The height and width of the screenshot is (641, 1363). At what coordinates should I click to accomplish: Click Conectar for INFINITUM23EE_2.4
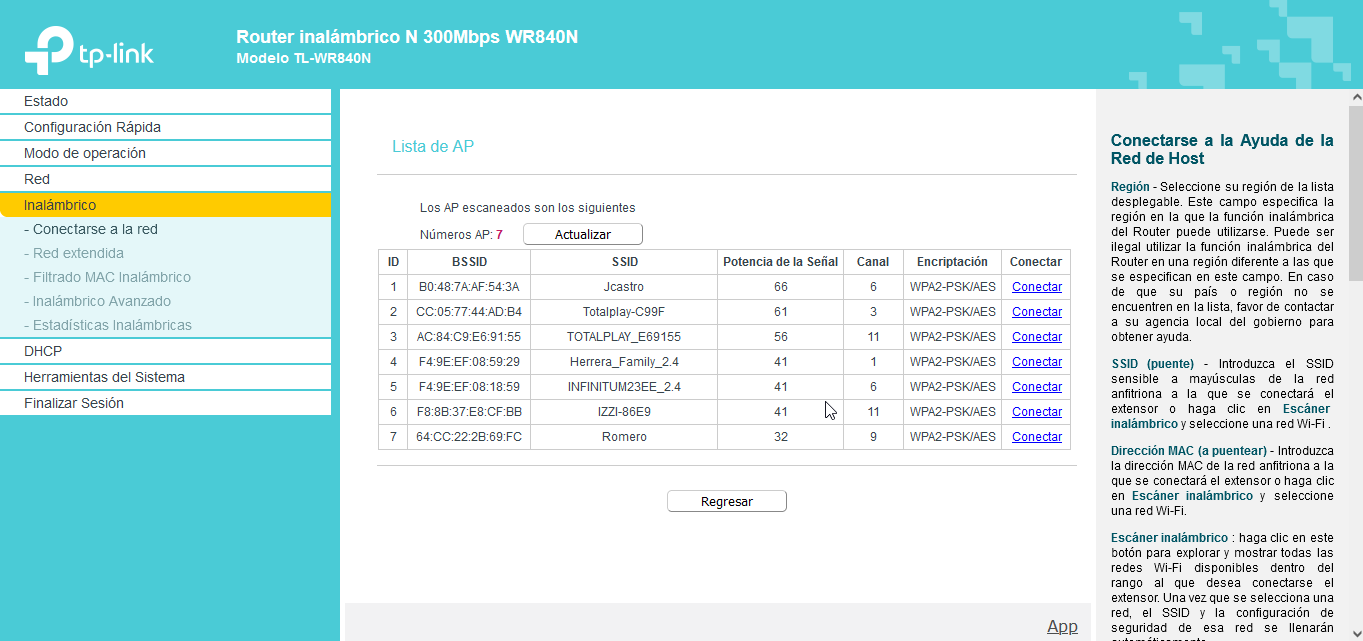[x=1036, y=387]
